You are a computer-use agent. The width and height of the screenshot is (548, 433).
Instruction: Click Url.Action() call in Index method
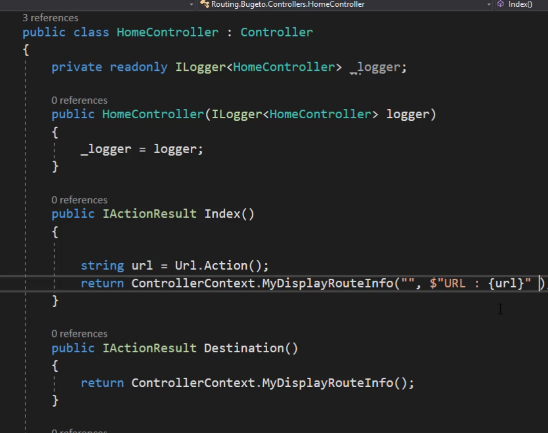pos(221,266)
